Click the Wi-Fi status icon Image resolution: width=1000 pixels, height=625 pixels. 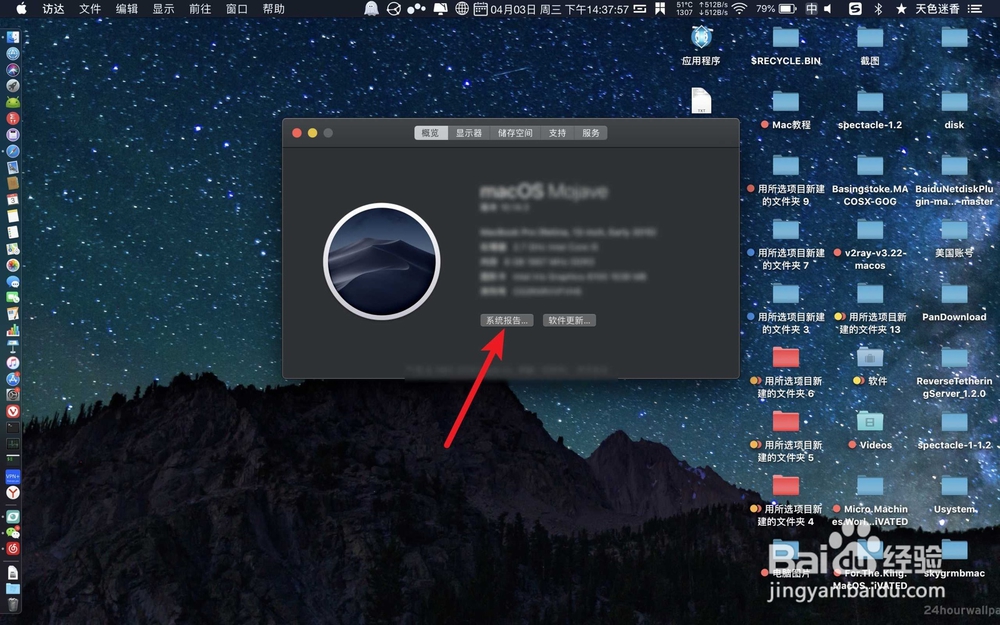(739, 9)
